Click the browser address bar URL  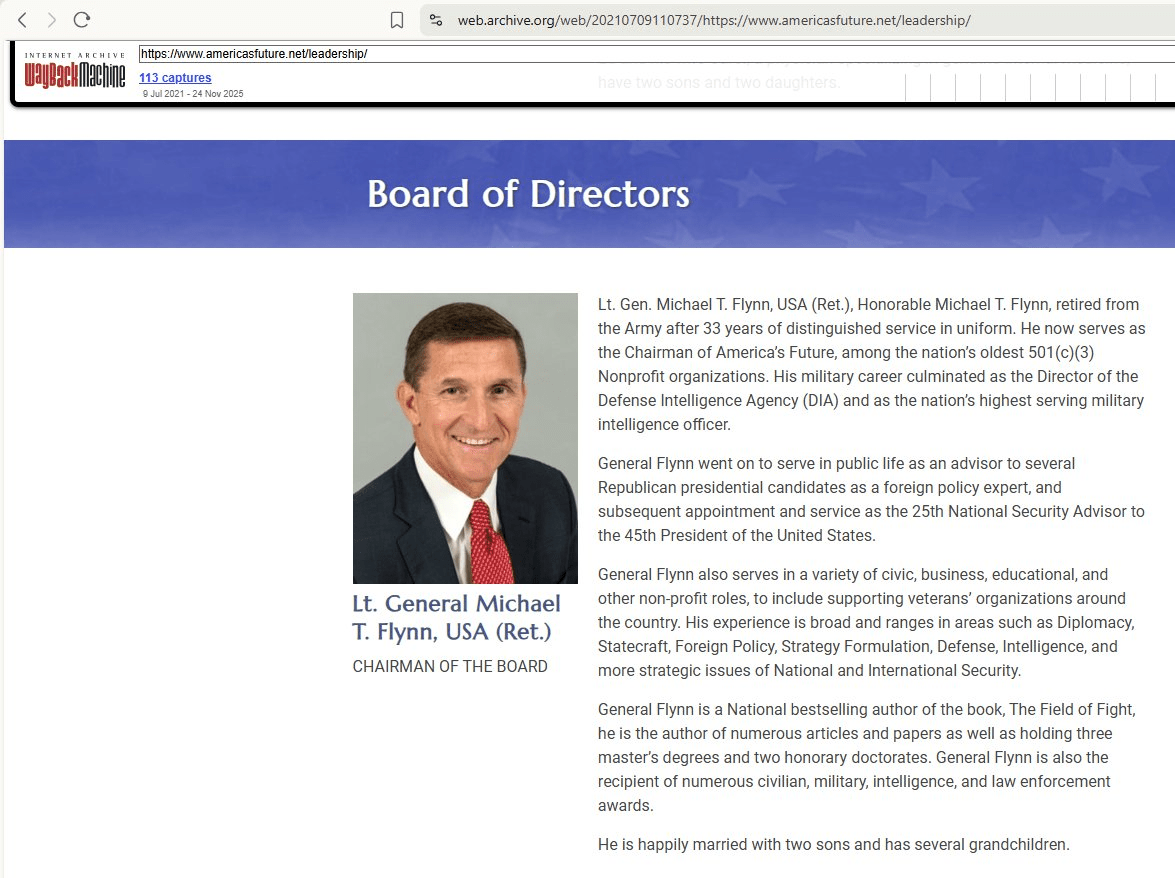click(714, 20)
